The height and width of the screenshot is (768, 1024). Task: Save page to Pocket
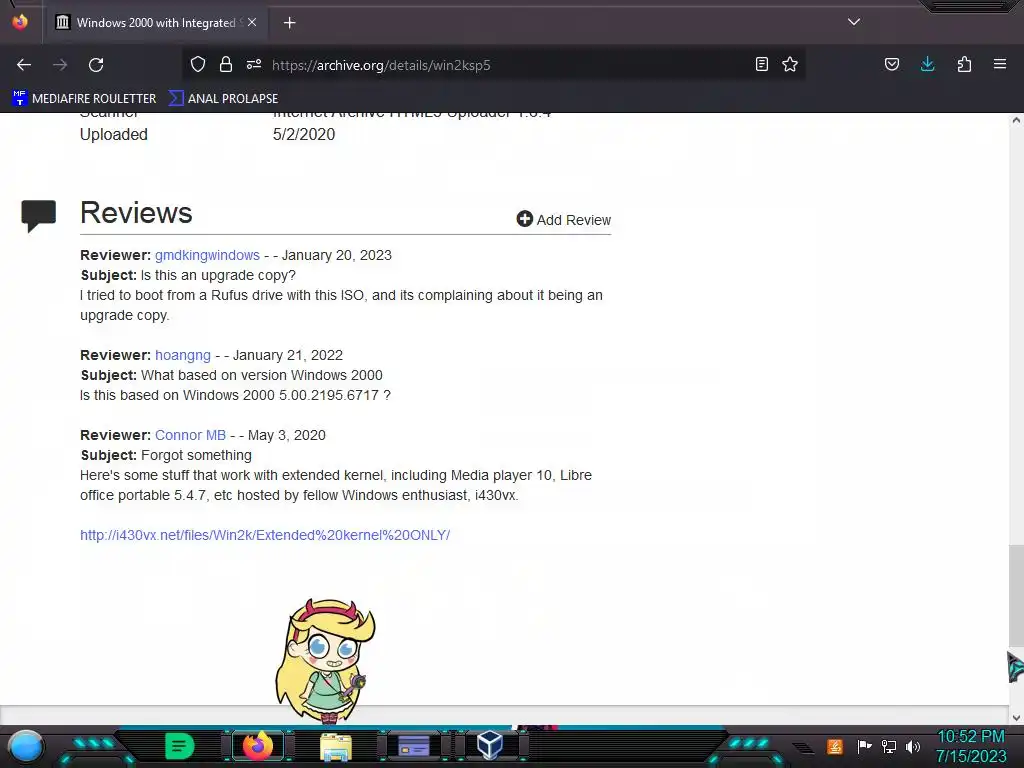(891, 64)
